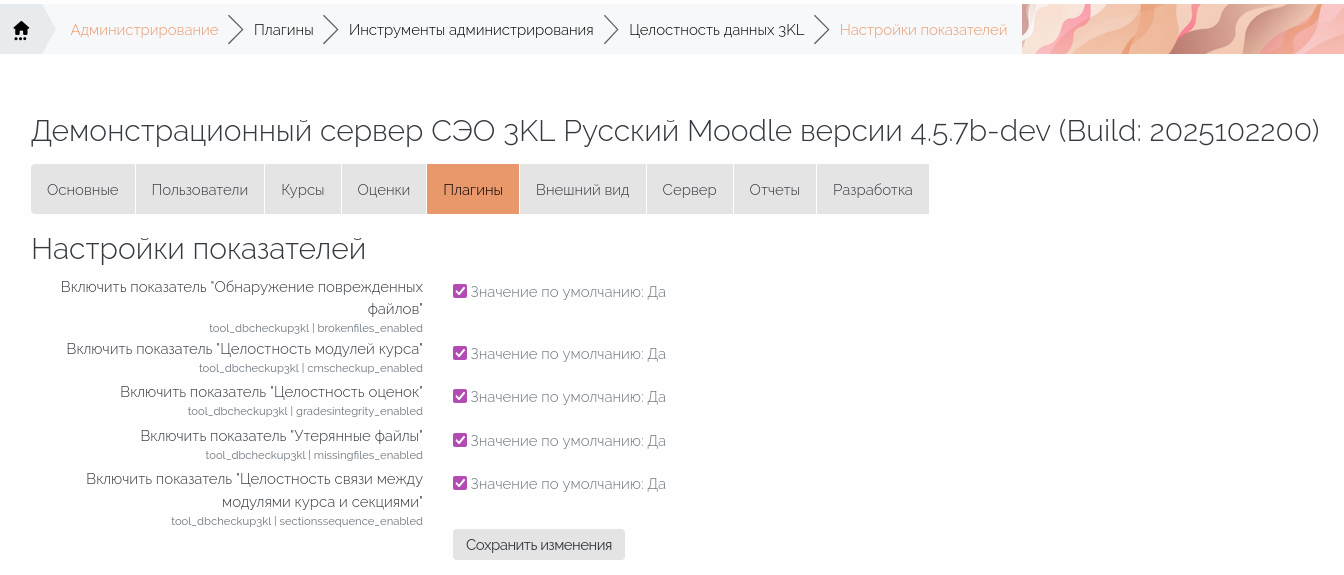Image resolution: width=1344 pixels, height=575 pixels.
Task: Disable the Целостность оценок indicator checkbox
Action: pos(460,396)
